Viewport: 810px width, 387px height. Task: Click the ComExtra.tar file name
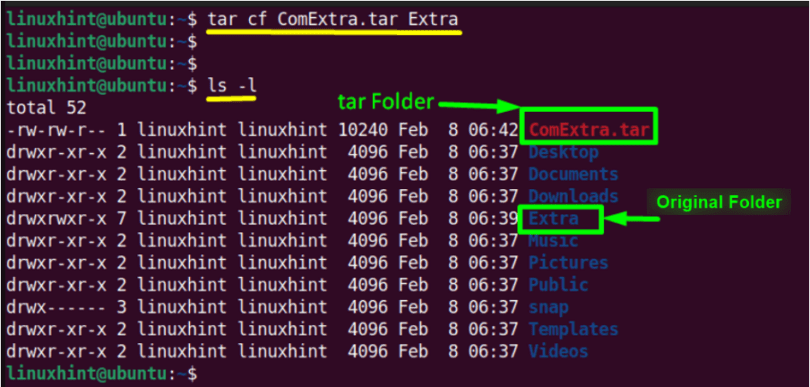(588, 130)
